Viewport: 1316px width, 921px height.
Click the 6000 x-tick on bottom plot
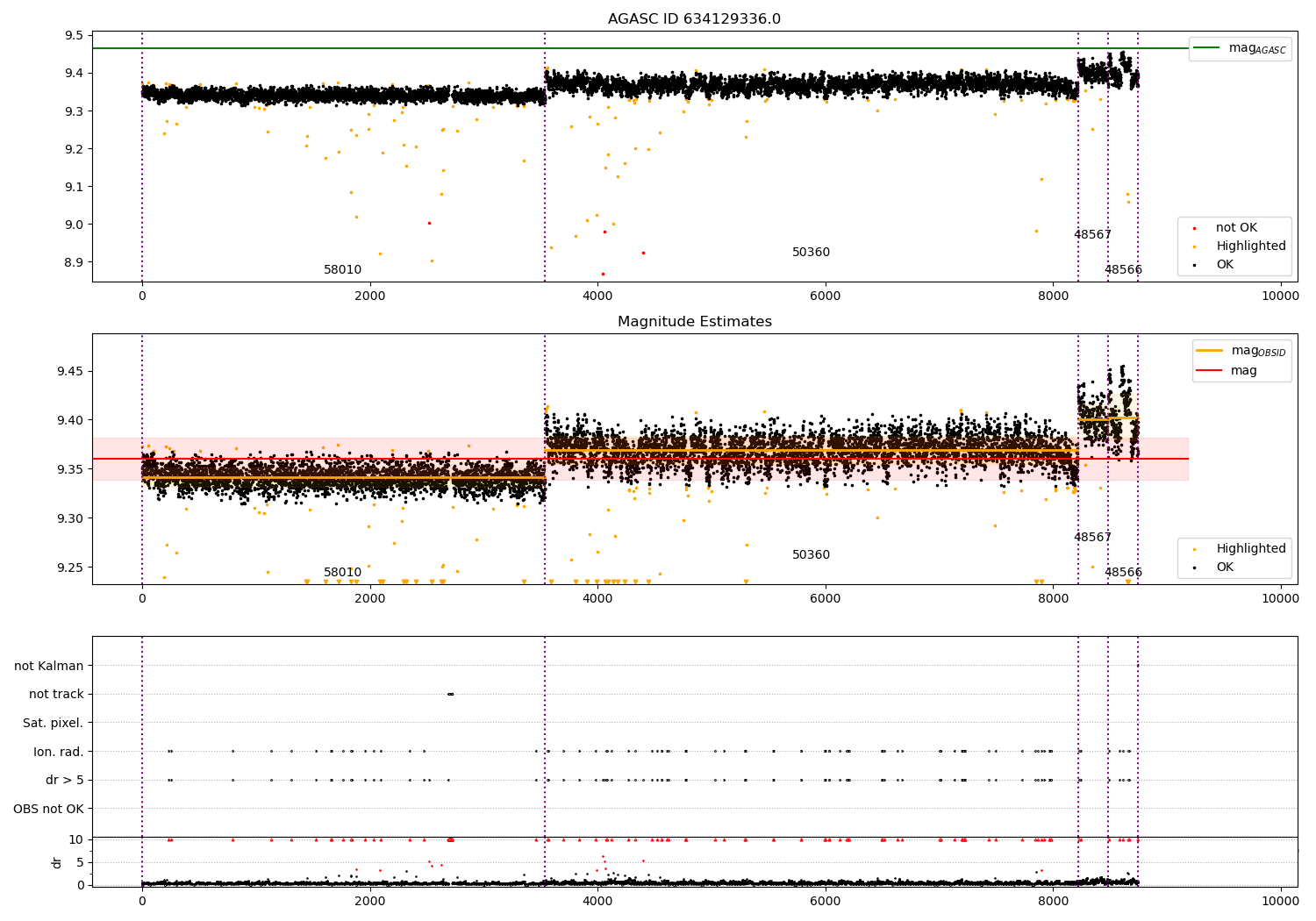tap(826, 899)
